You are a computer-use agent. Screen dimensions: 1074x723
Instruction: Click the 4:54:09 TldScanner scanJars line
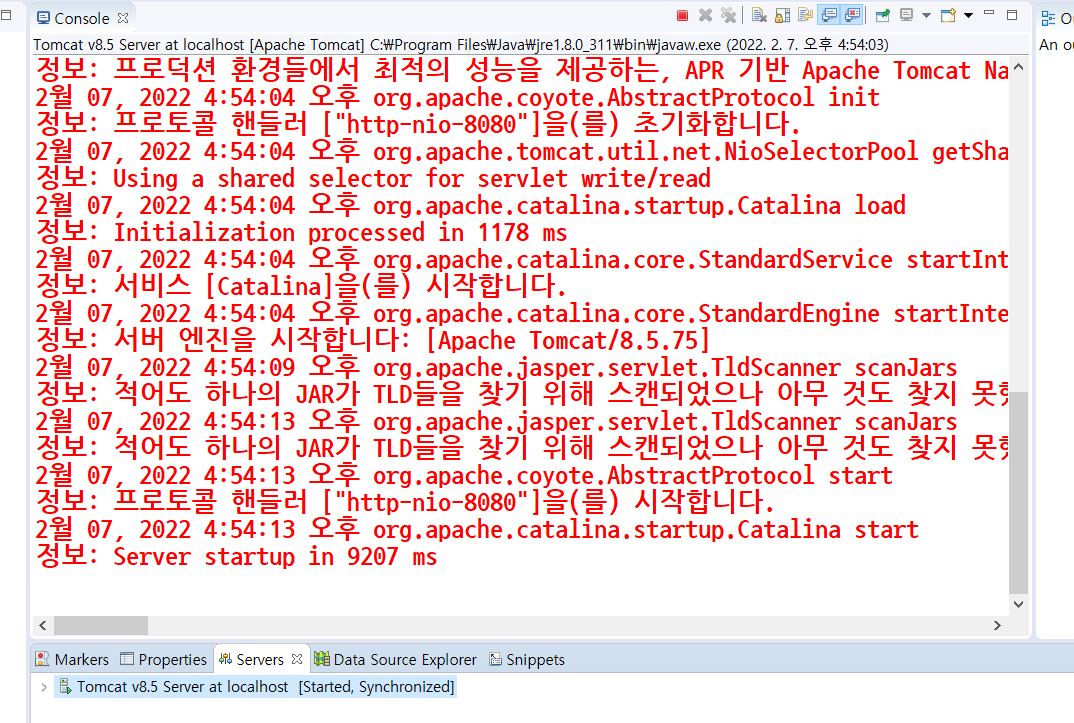496,367
